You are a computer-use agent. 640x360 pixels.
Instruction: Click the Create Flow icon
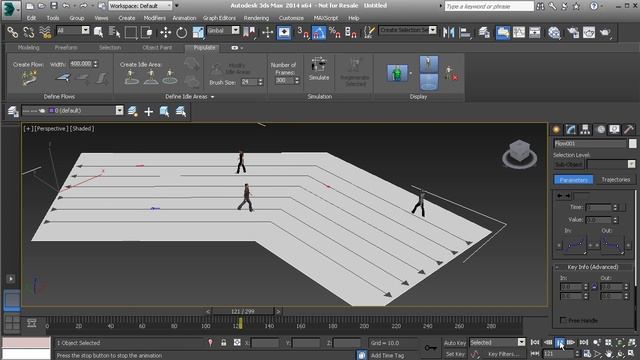pos(29,78)
